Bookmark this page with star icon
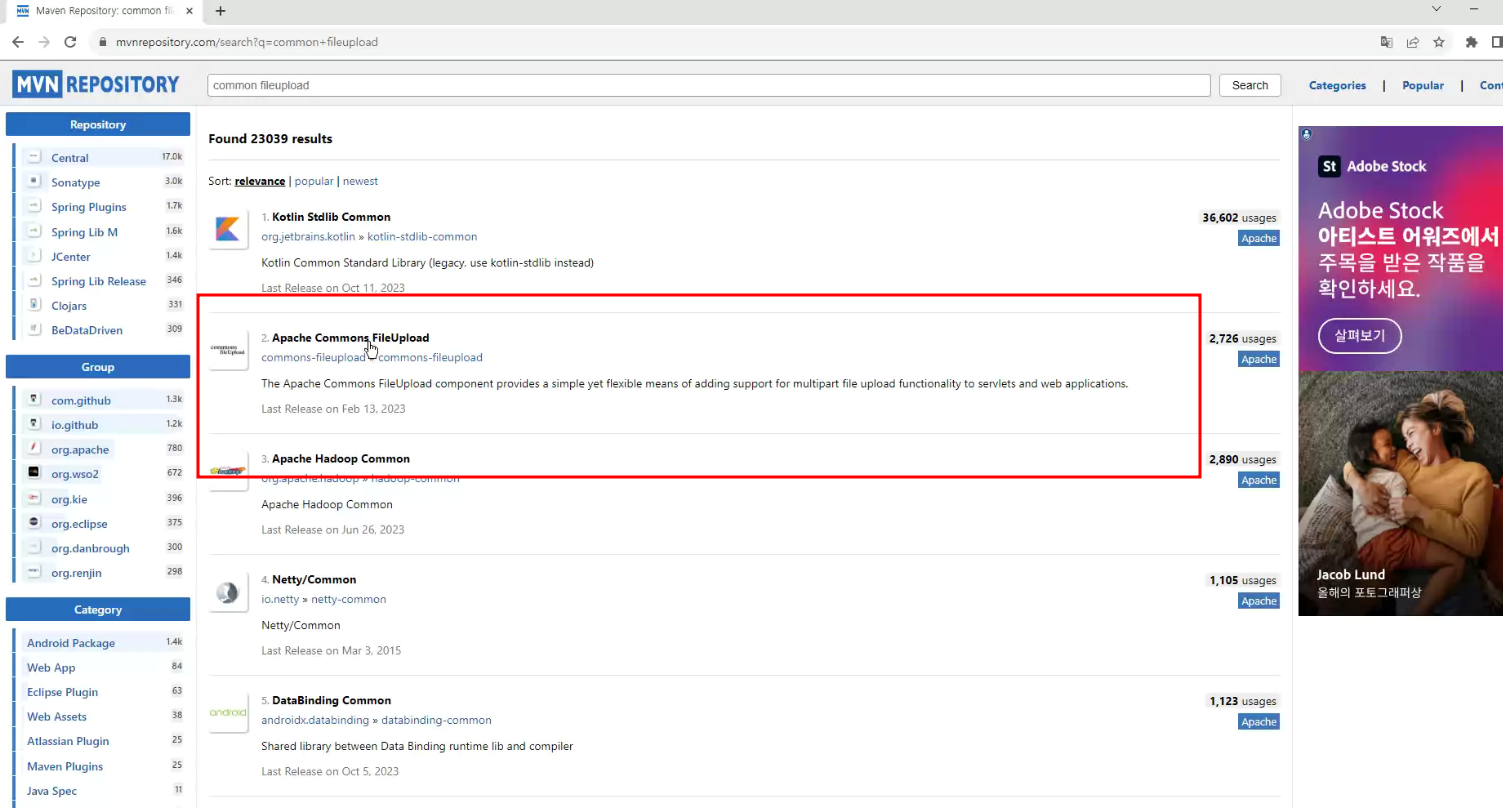The width and height of the screenshot is (1503, 808). [x=1439, y=42]
